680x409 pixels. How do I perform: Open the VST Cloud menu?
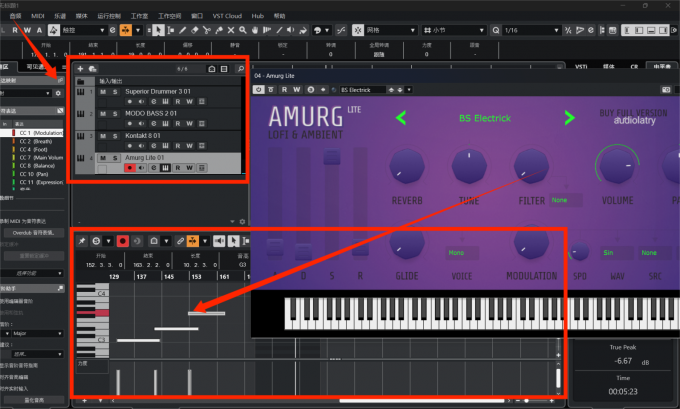coord(227,16)
